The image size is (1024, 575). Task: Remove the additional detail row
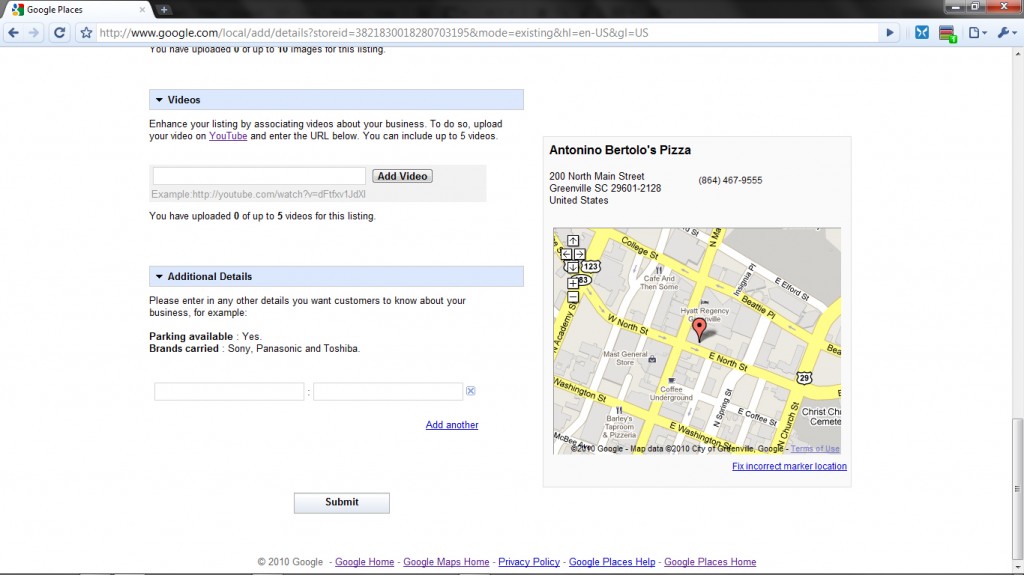click(470, 391)
